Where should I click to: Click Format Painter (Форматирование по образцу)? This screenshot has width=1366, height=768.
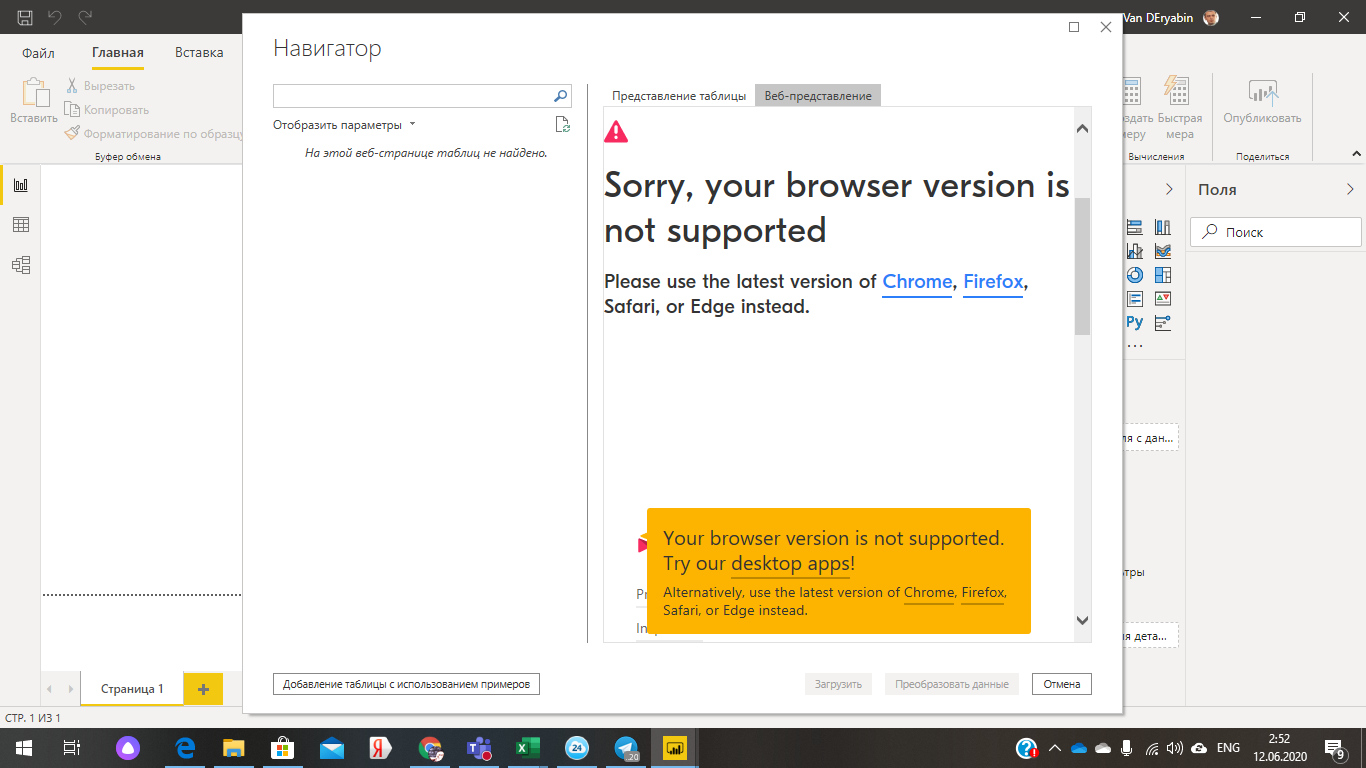(153, 133)
